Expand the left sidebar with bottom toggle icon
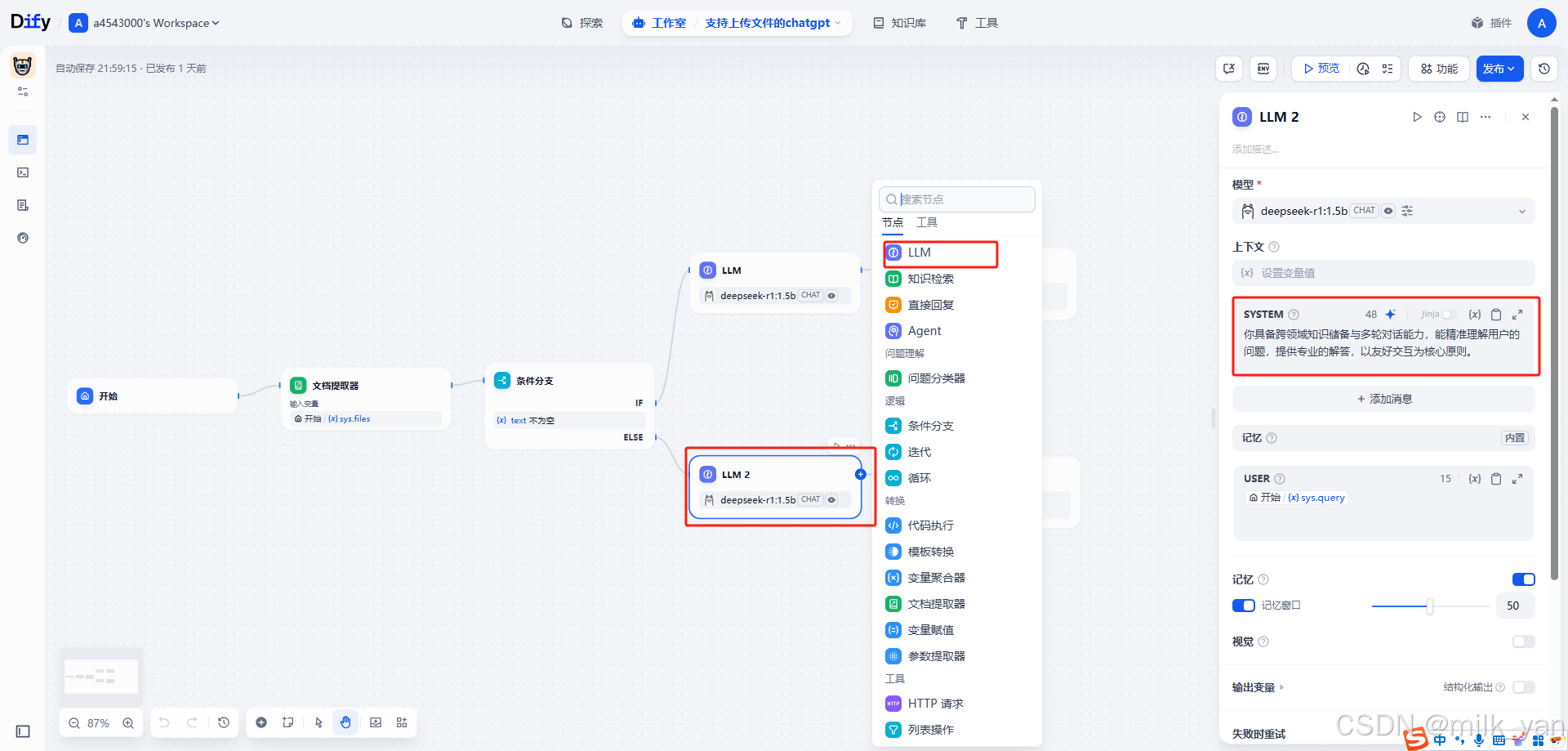The image size is (1568, 751). [x=23, y=731]
